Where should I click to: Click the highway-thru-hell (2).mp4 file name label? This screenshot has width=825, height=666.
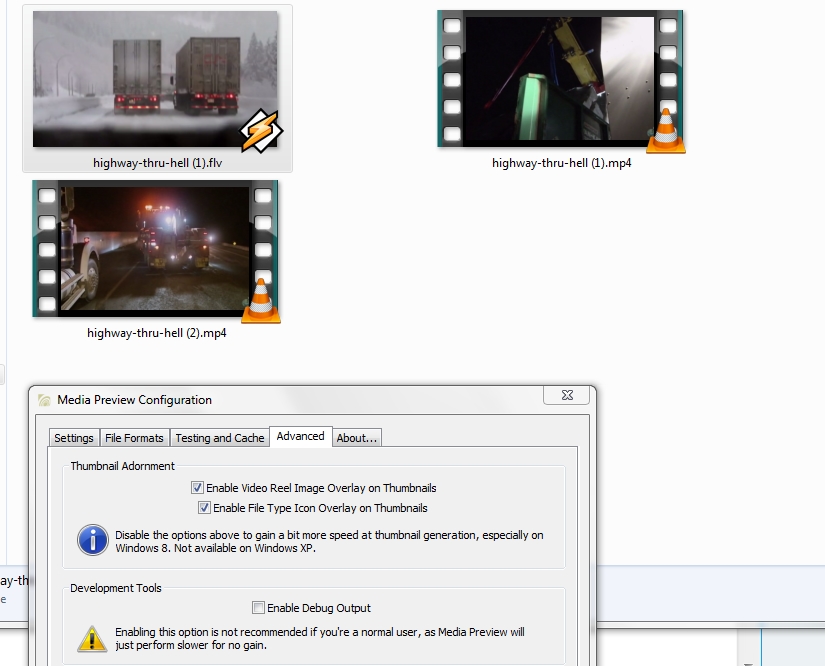pyautogui.click(x=157, y=333)
